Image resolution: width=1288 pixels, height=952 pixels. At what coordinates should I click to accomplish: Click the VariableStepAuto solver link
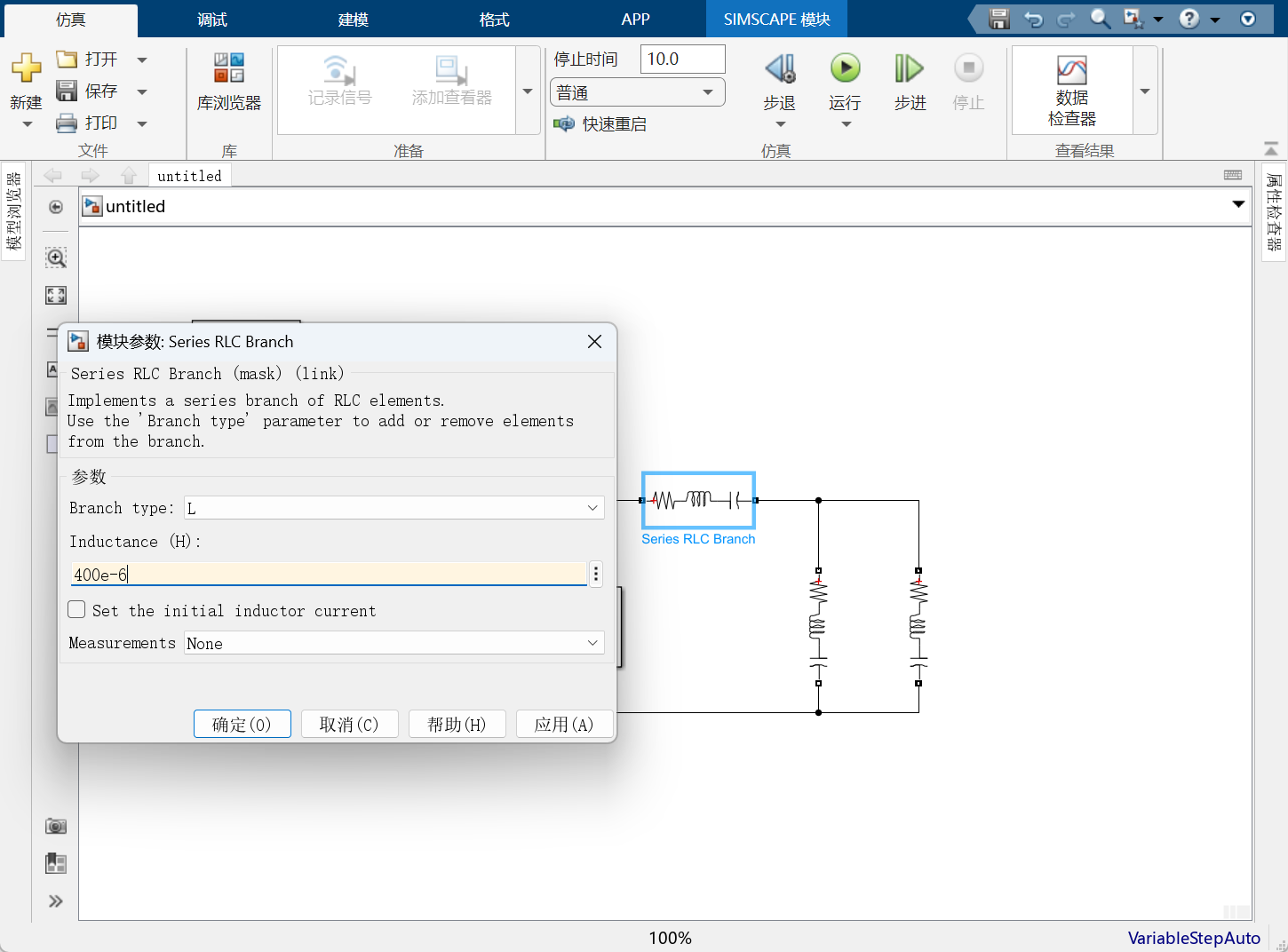click(1194, 938)
